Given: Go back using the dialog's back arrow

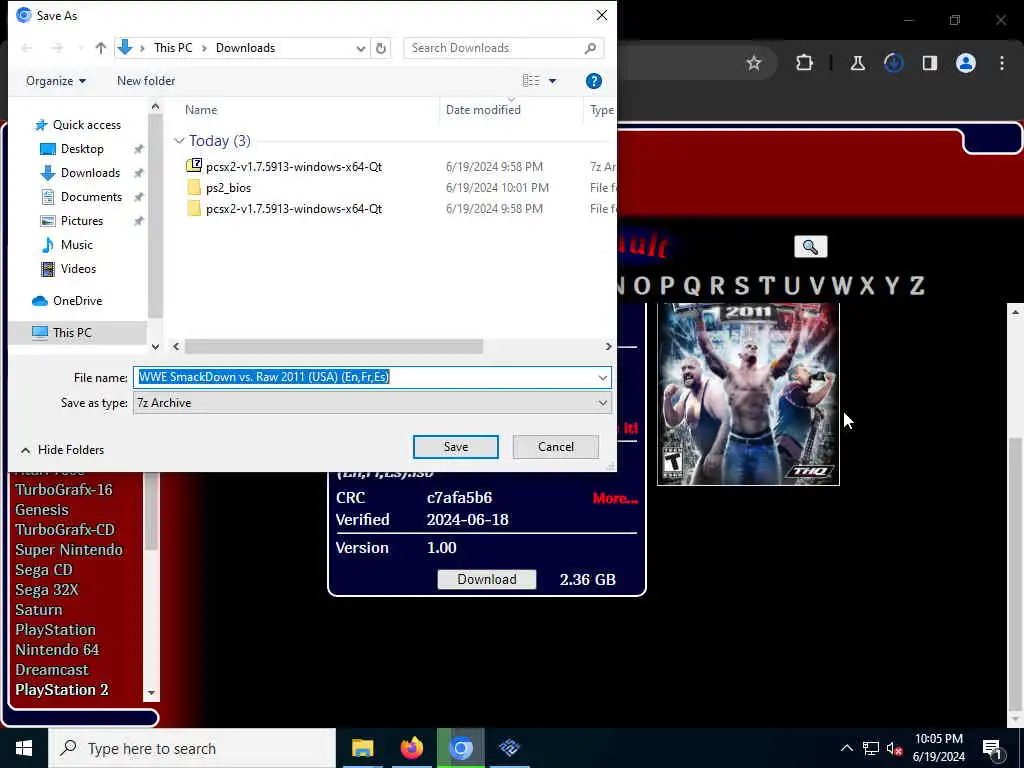Looking at the screenshot, I should click(26, 48).
